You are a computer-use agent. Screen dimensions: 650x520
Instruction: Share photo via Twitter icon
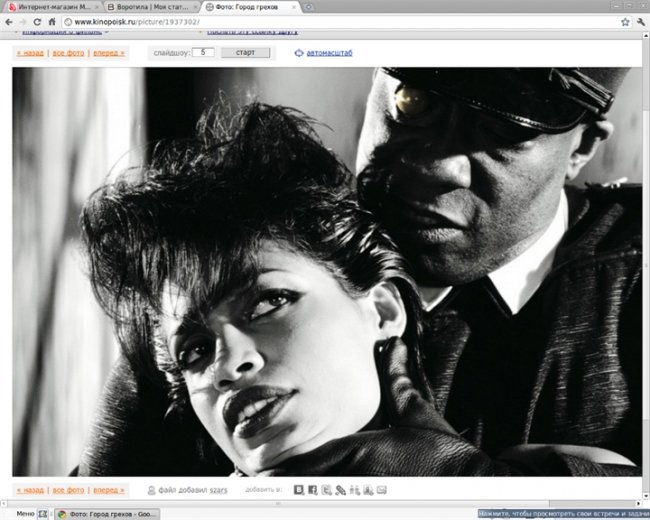(x=327, y=490)
